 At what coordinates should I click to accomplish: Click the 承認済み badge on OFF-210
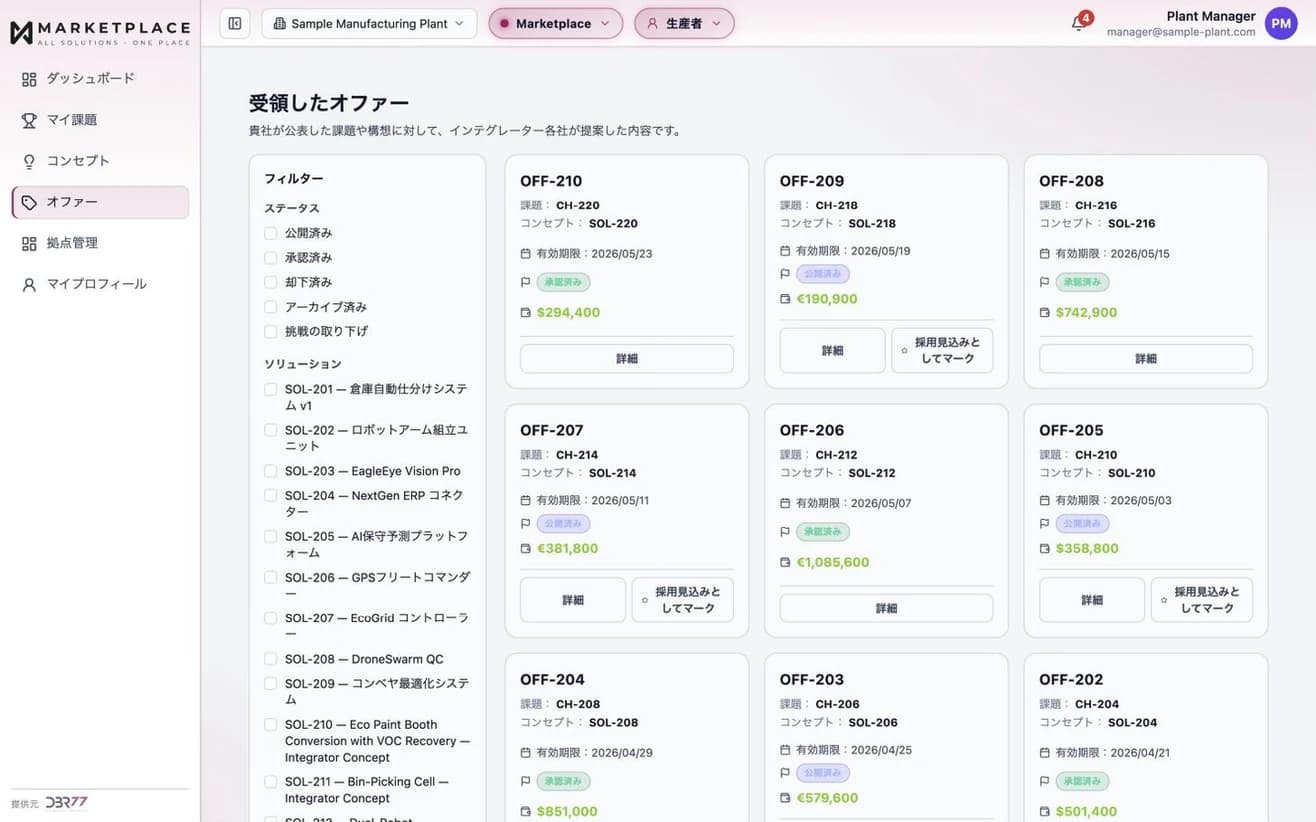tap(564, 283)
